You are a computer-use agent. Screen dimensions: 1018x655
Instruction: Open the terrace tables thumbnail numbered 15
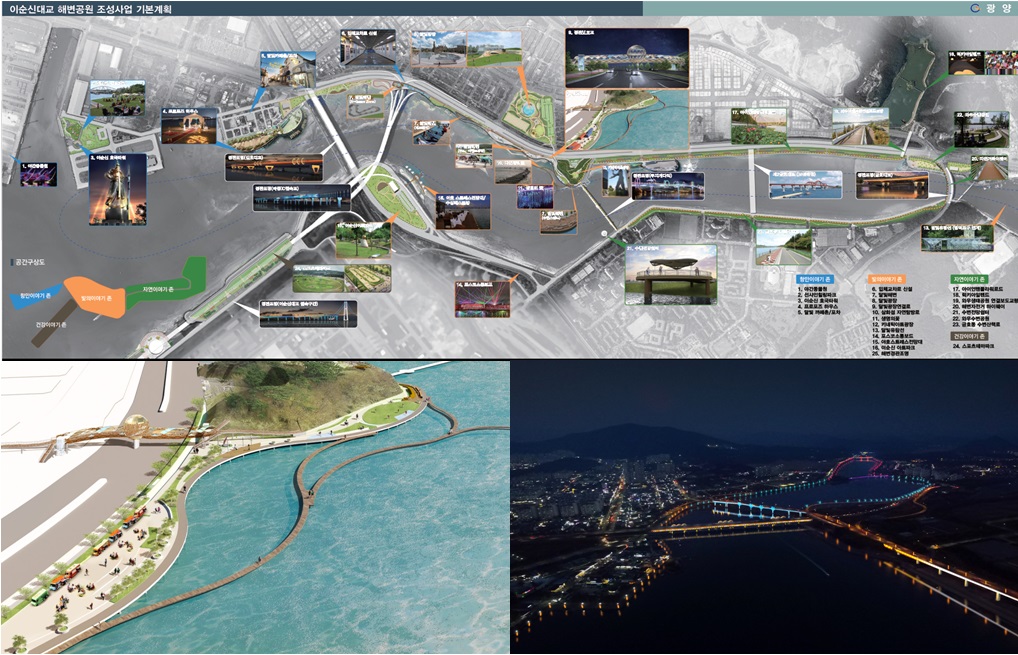[x=463, y=212]
